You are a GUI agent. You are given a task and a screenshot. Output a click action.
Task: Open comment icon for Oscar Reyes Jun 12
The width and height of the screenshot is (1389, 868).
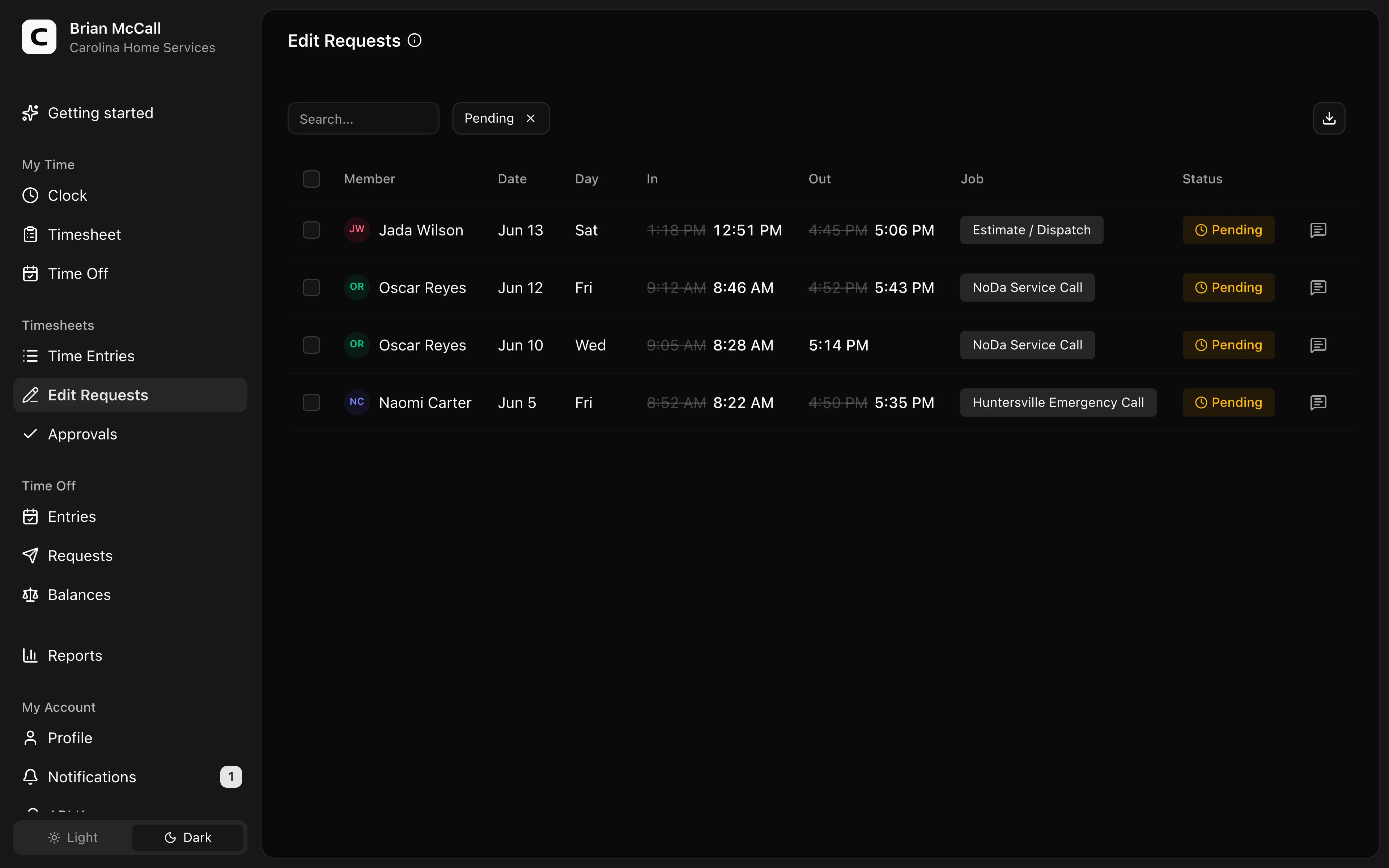click(x=1318, y=288)
